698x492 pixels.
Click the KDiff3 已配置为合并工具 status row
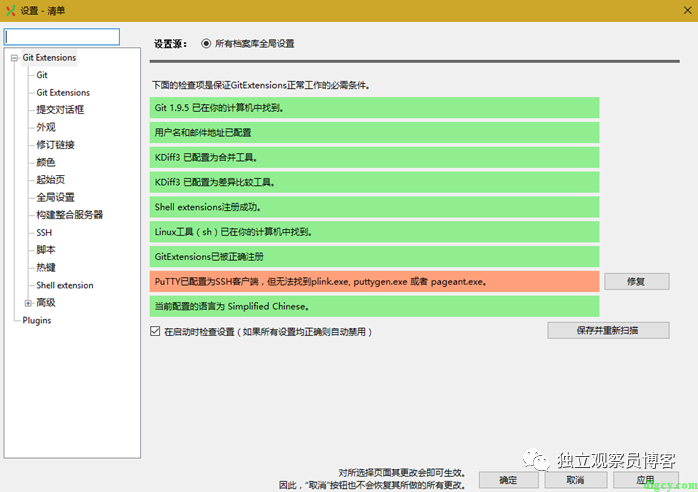pyautogui.click(x=374, y=158)
